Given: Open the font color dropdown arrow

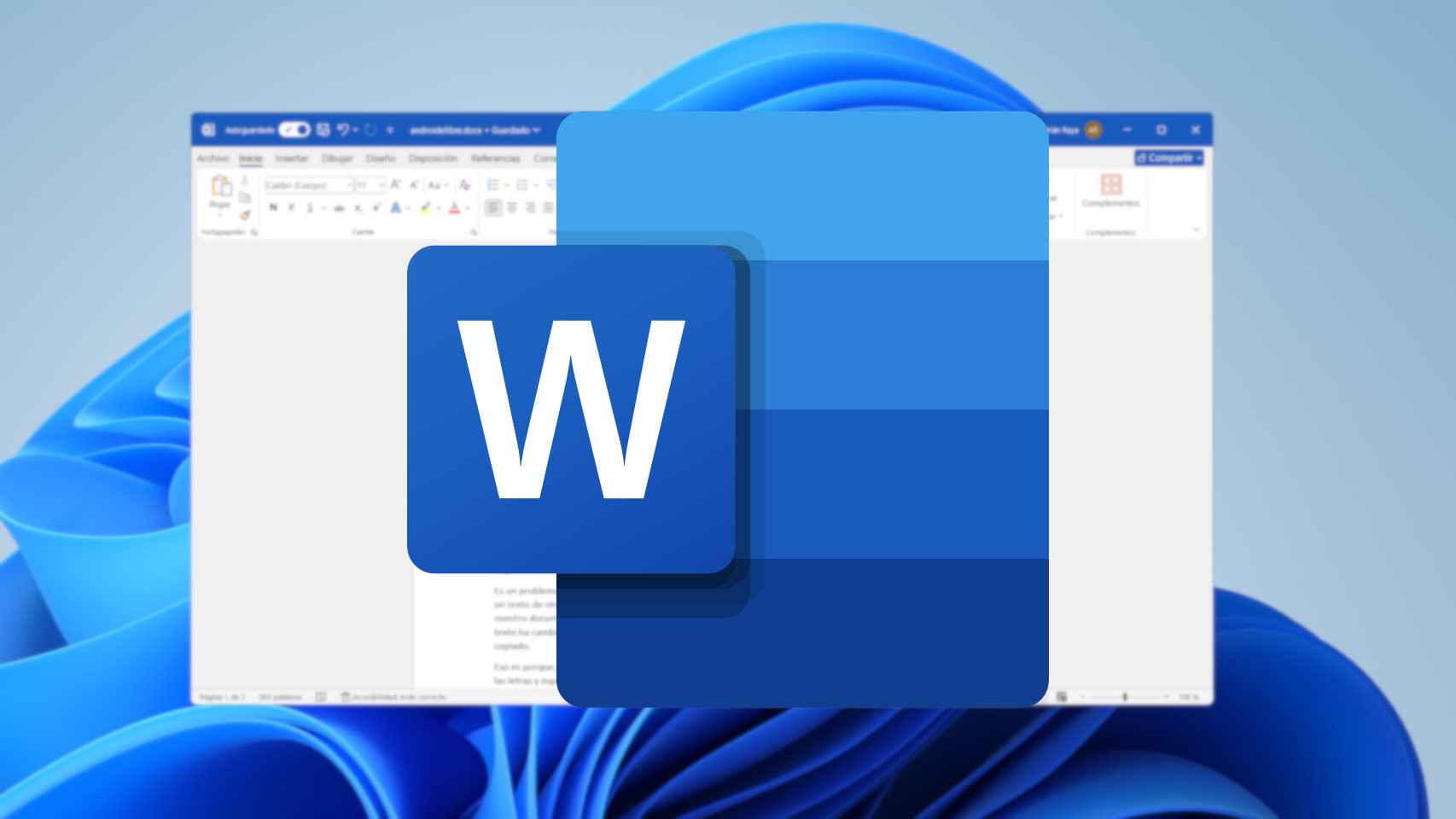Looking at the screenshot, I should (468, 208).
